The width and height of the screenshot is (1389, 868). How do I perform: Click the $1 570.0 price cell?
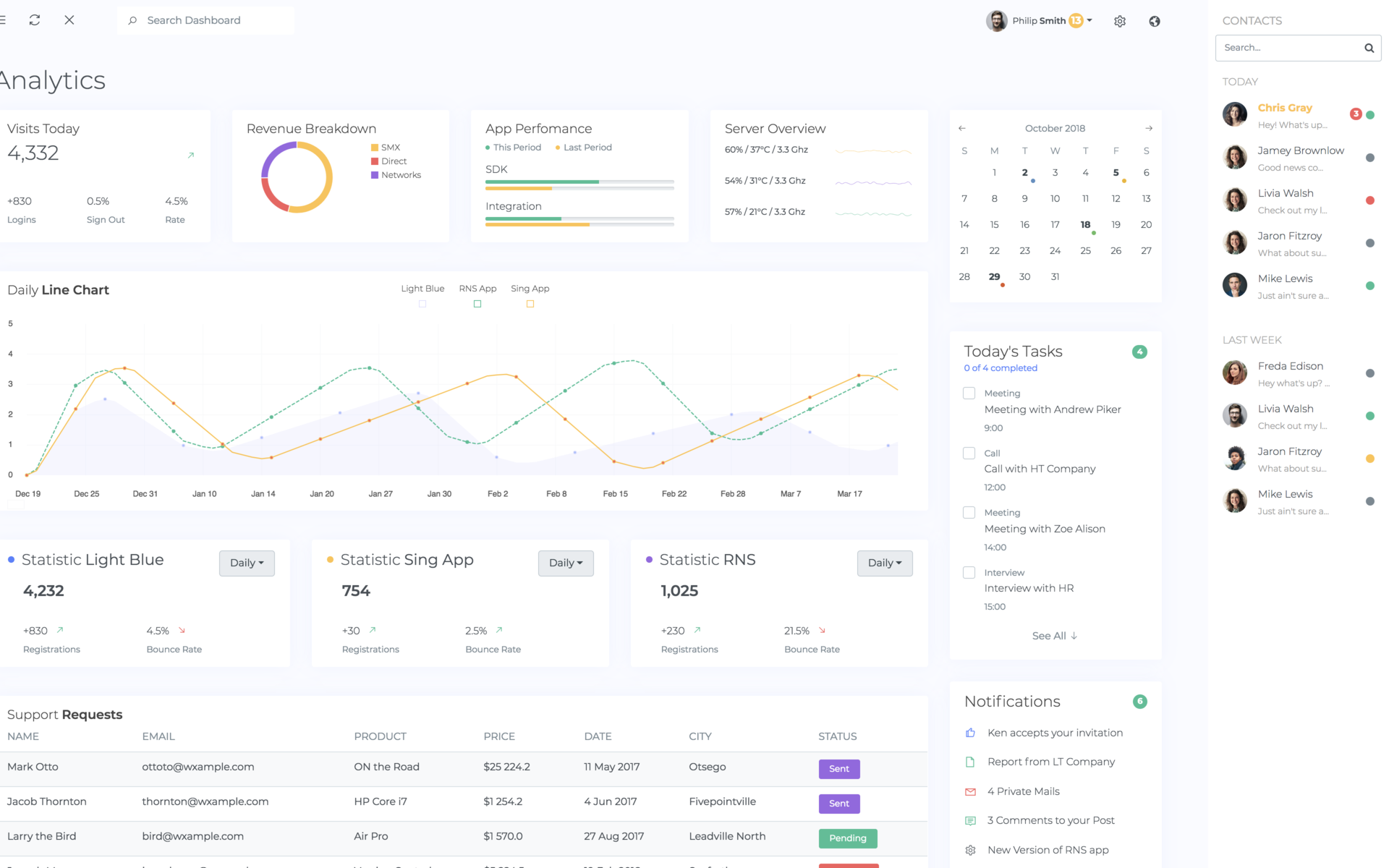pyautogui.click(x=503, y=836)
